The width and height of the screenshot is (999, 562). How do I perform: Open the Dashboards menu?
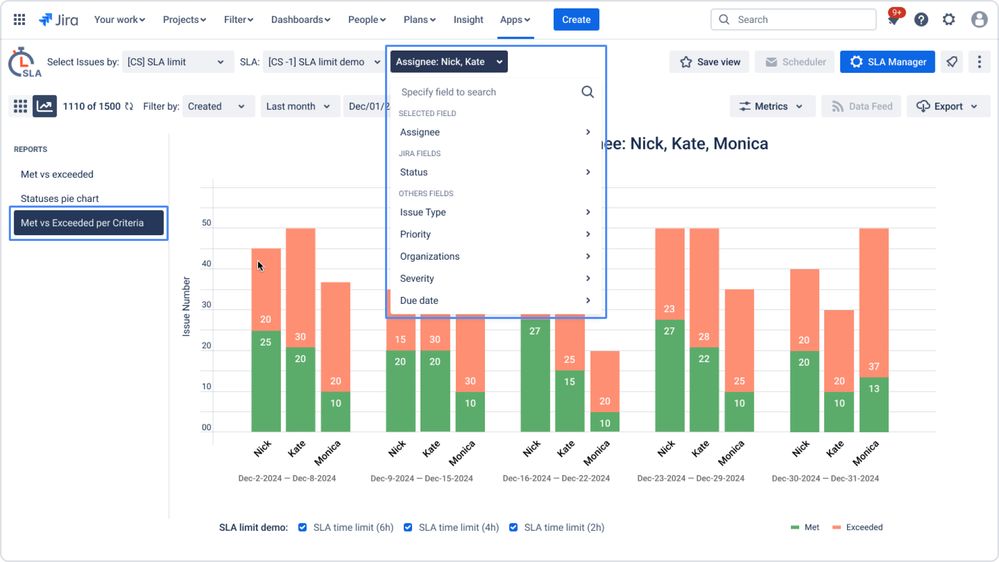point(301,20)
